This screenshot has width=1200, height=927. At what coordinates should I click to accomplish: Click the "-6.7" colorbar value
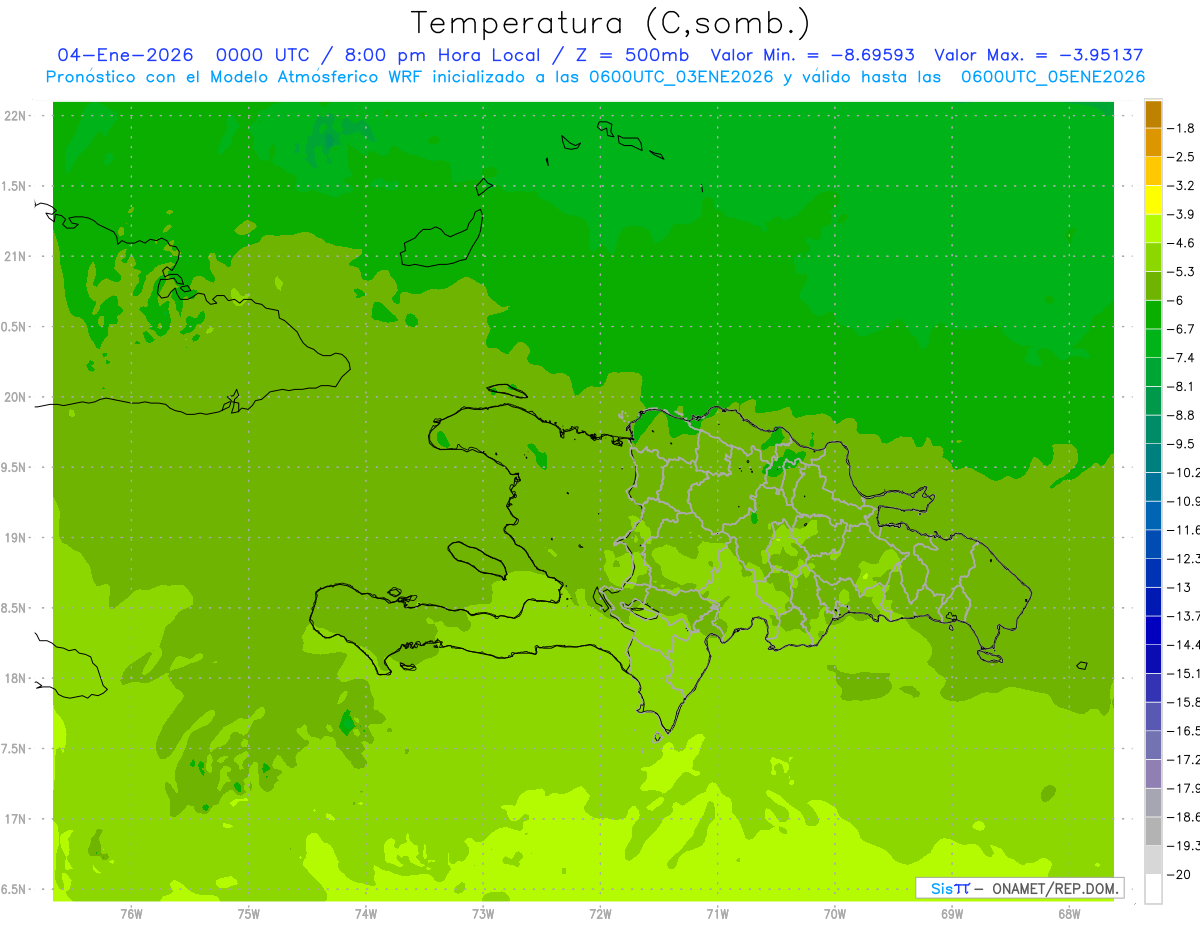pyautogui.click(x=1182, y=330)
